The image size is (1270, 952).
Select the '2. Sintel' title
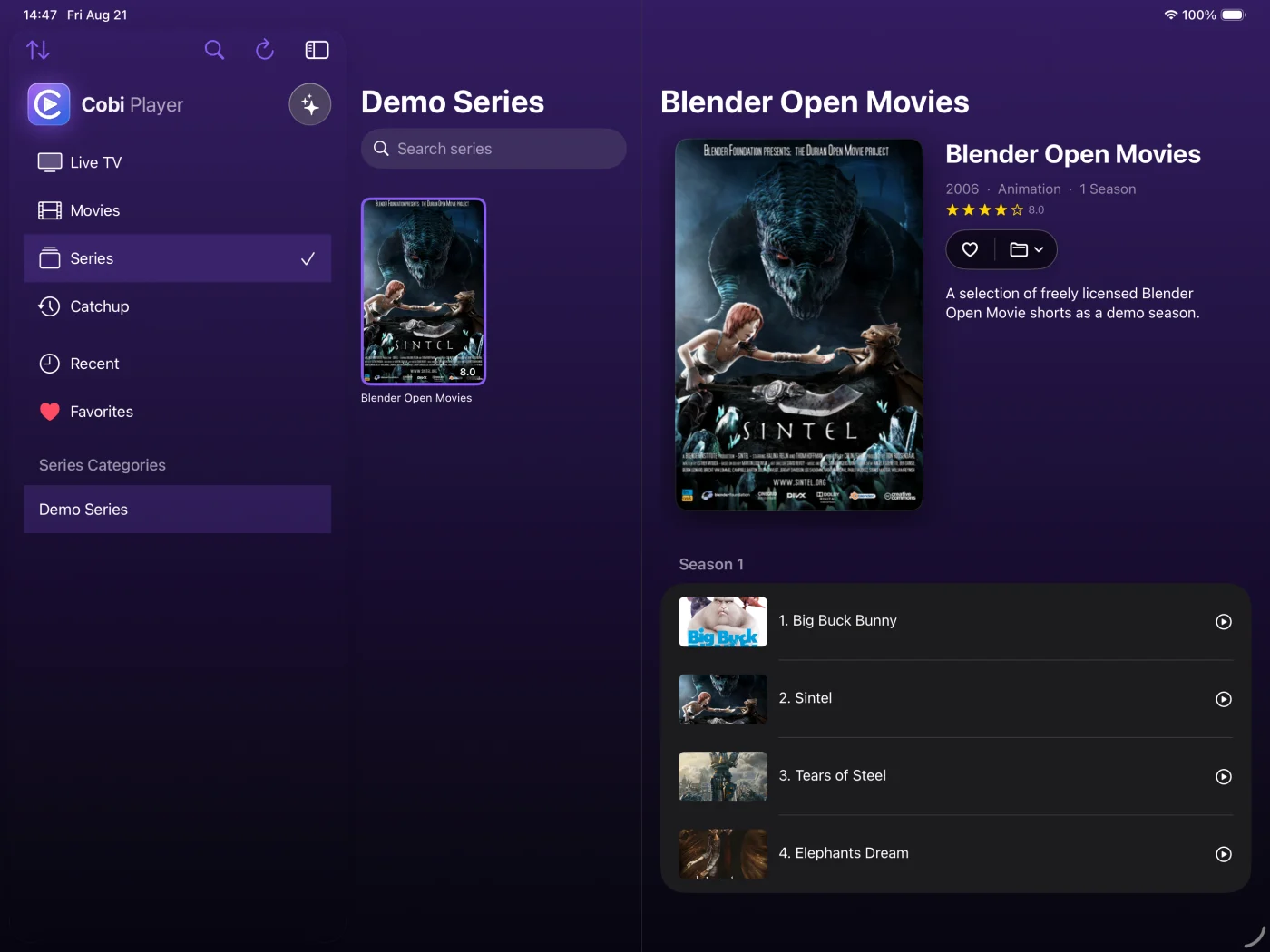pyautogui.click(x=805, y=698)
